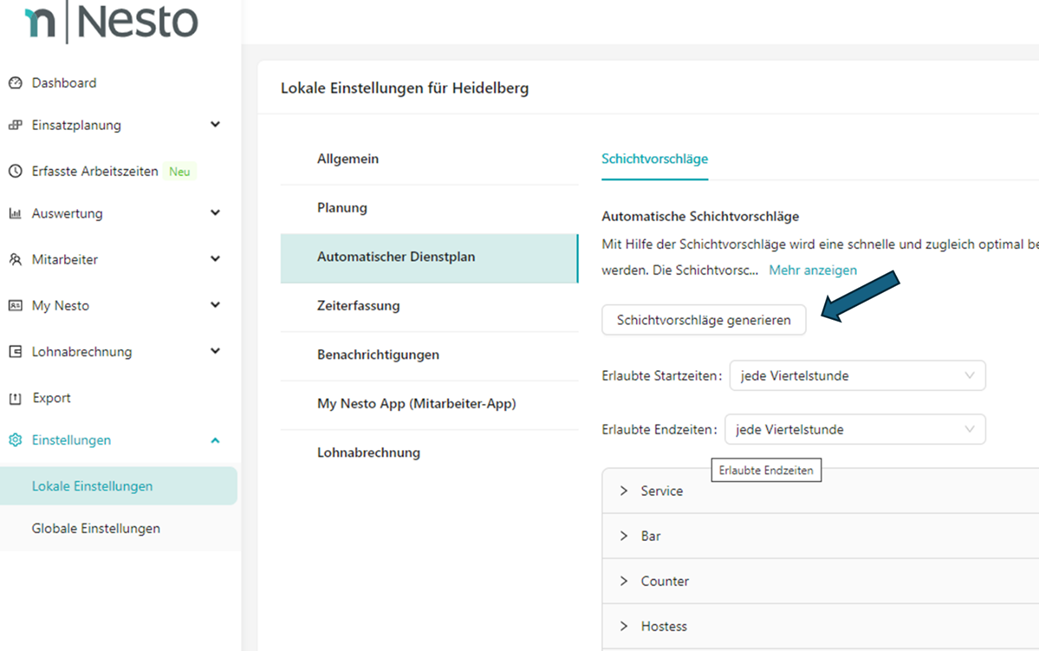Click the clock icon for Erfasste Arbeitszeiten
Image resolution: width=1039 pixels, height=651 pixels.
15,171
